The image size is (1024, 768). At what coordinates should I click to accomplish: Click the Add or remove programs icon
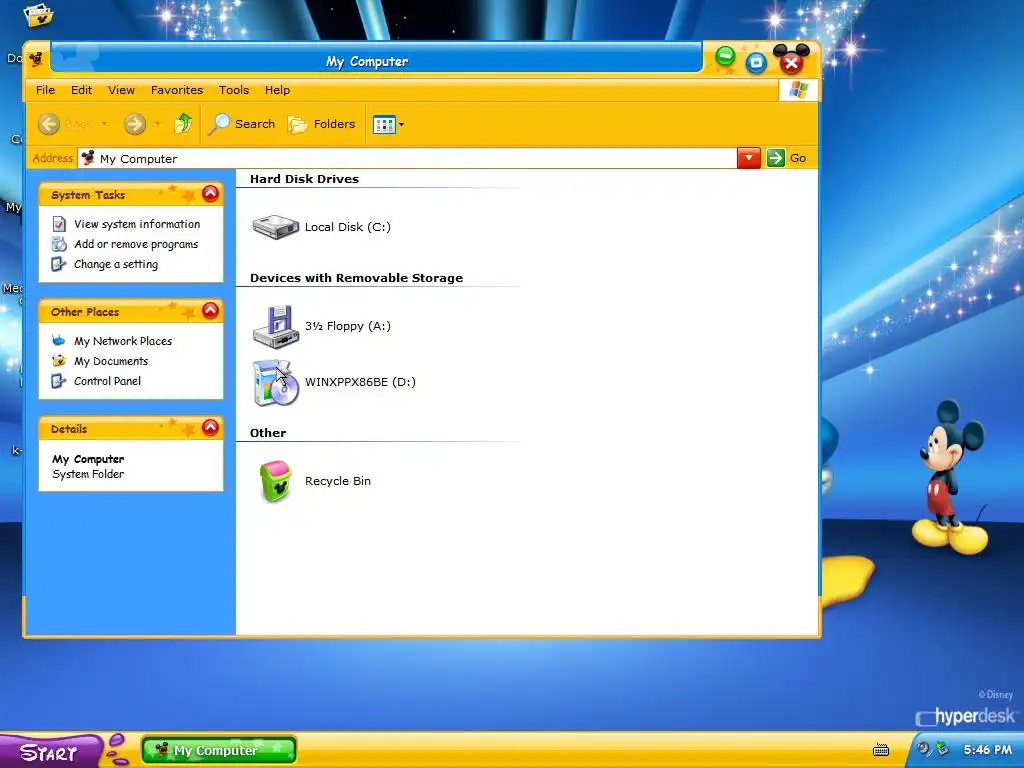point(59,244)
